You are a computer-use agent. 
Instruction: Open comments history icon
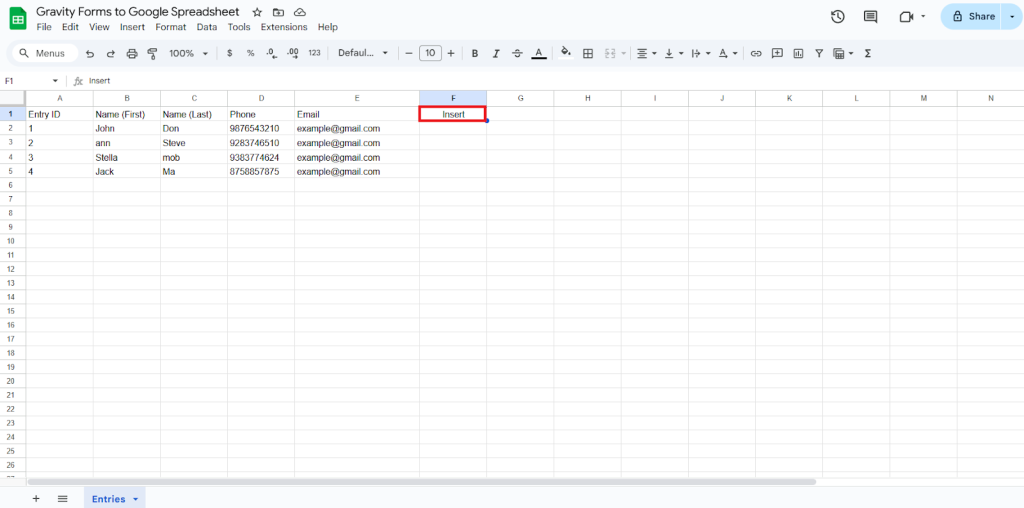coord(871,17)
